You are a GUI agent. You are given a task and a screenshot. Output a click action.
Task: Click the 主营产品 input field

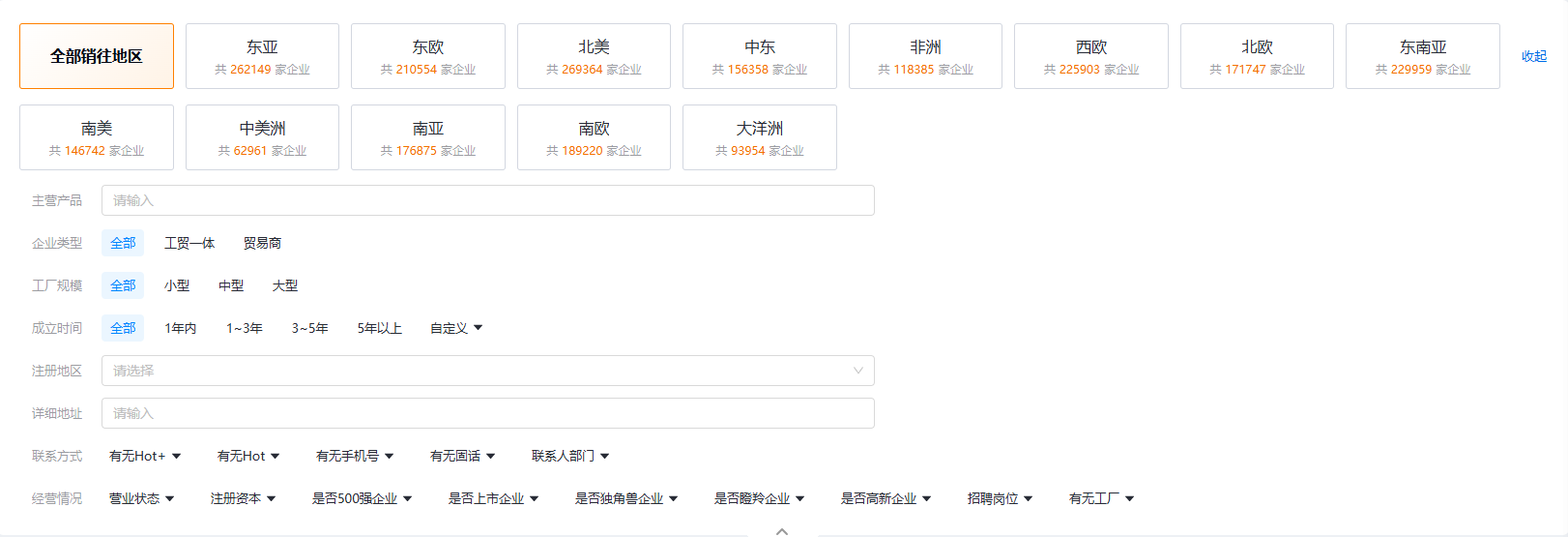487,200
